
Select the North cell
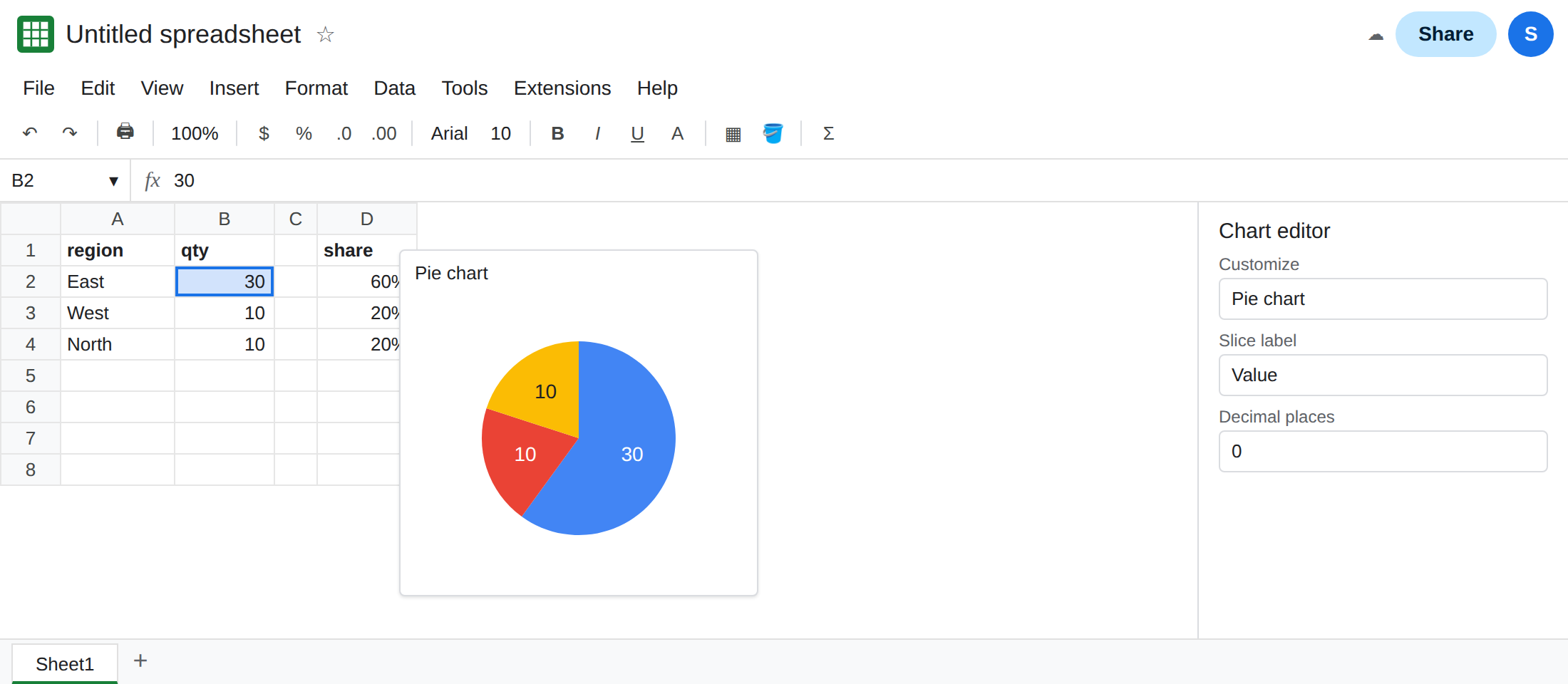(x=118, y=344)
